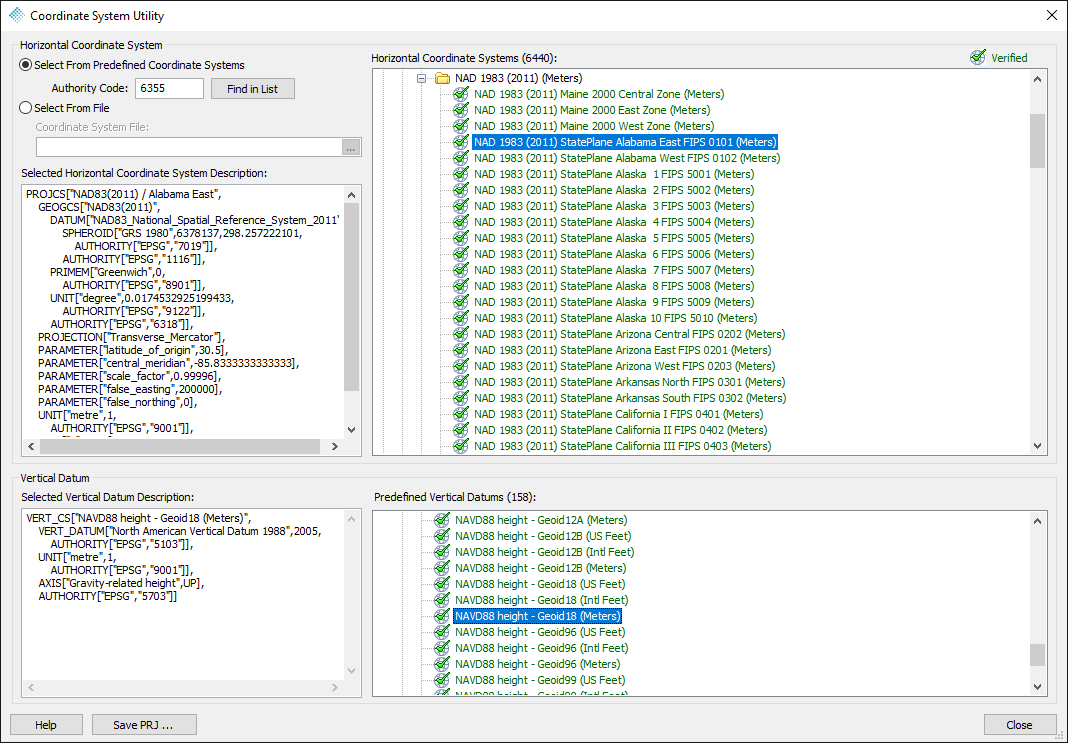Click right arrow of horizontal description scrollbar
1068x743 pixels.
pyautogui.click(x=334, y=447)
